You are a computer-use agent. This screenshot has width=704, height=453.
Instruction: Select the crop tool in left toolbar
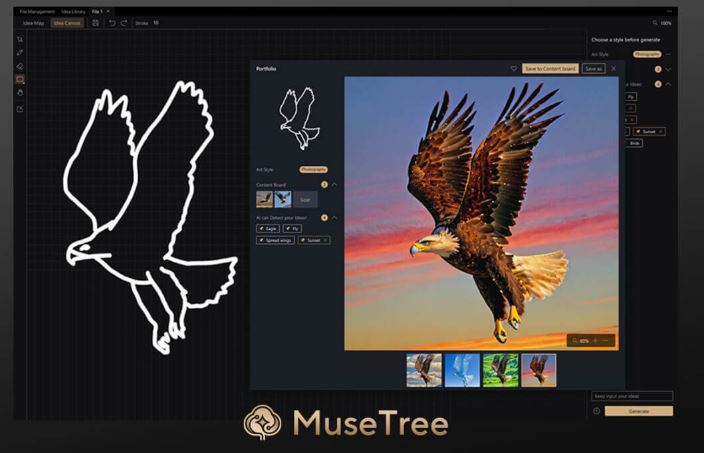[20, 40]
